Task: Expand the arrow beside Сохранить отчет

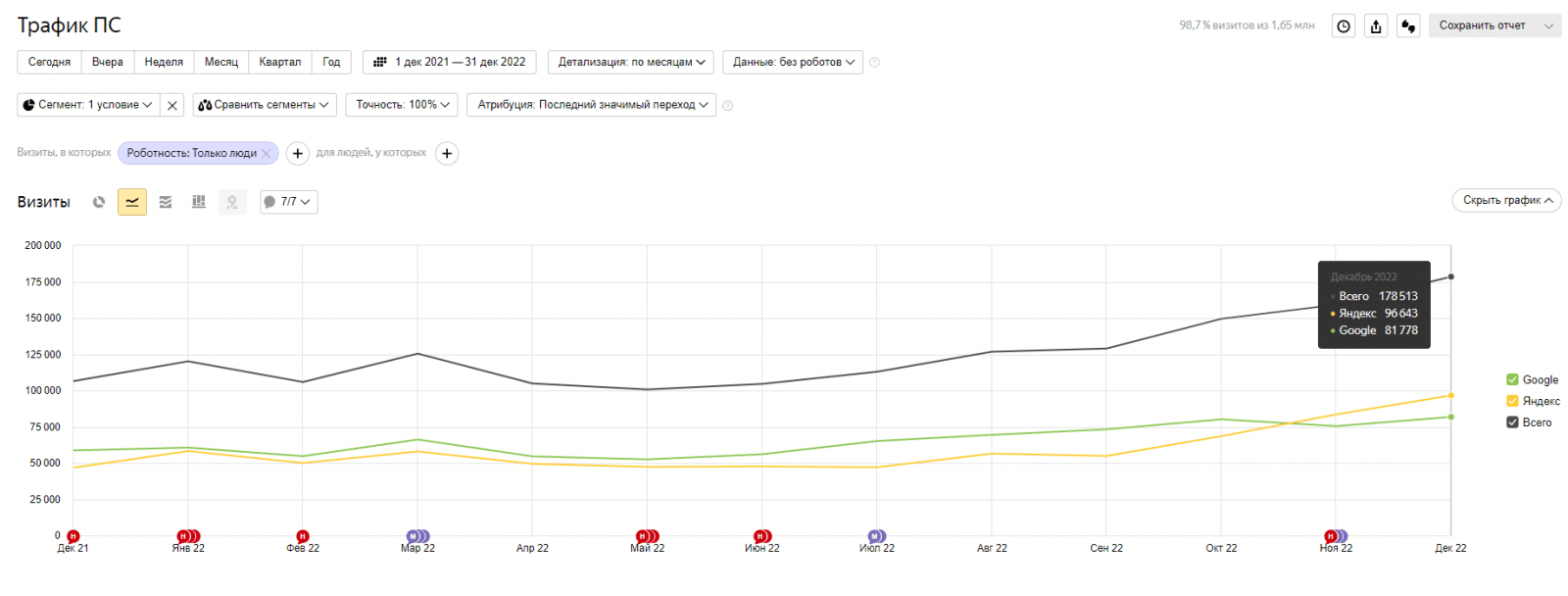Action: click(1548, 26)
